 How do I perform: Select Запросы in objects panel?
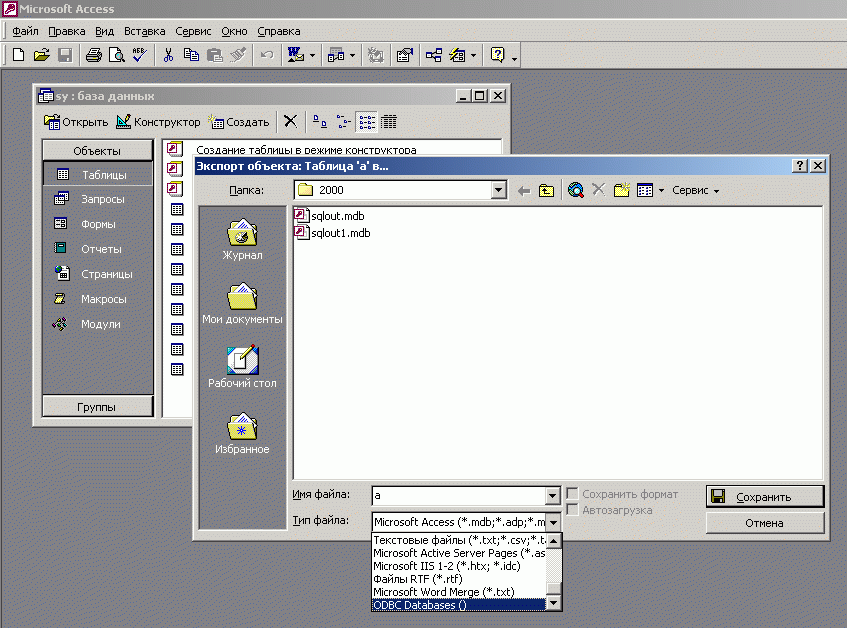click(x=97, y=199)
